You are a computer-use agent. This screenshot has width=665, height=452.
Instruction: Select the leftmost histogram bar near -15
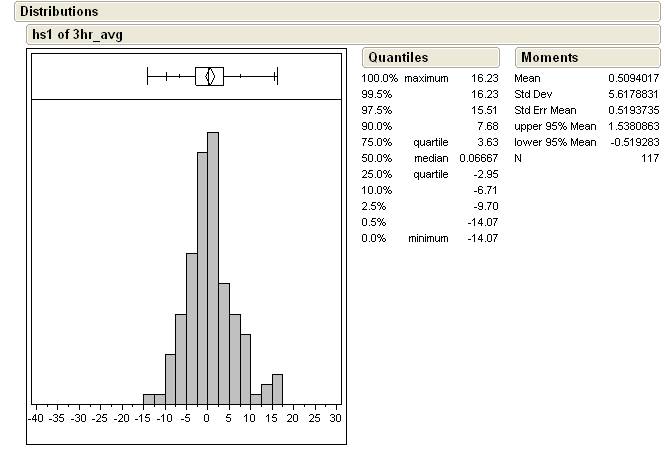(149, 397)
